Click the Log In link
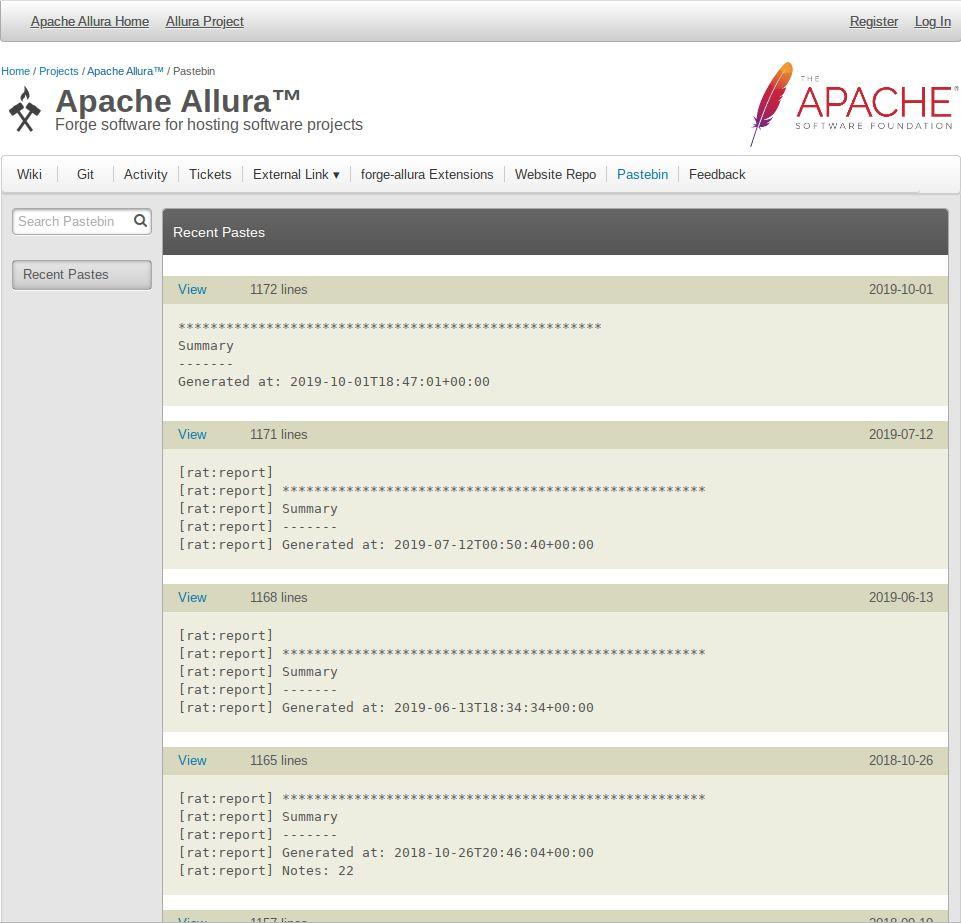Image resolution: width=961 pixels, height=923 pixels. 933,21
